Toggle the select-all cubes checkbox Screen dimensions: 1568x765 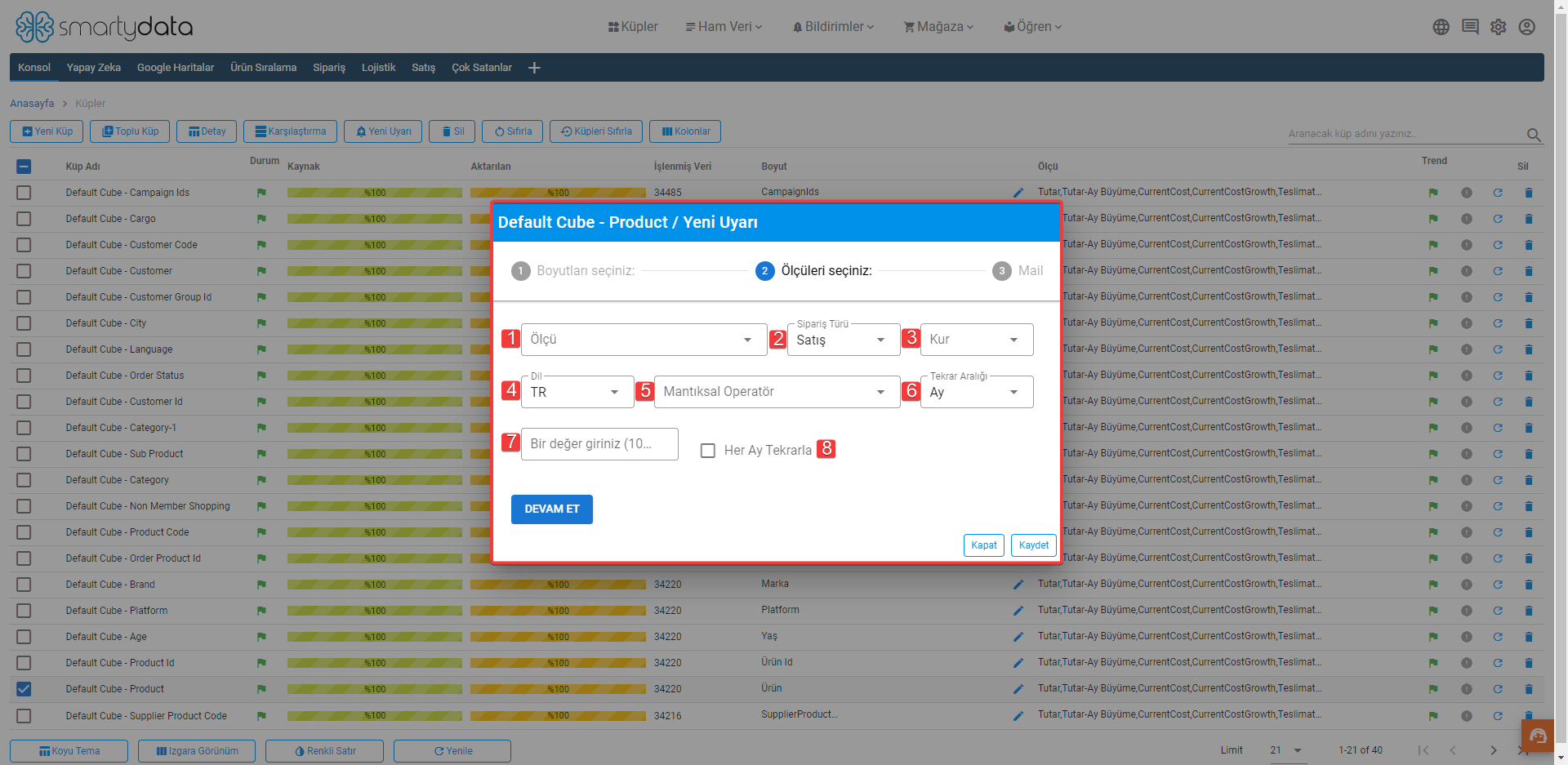24,167
